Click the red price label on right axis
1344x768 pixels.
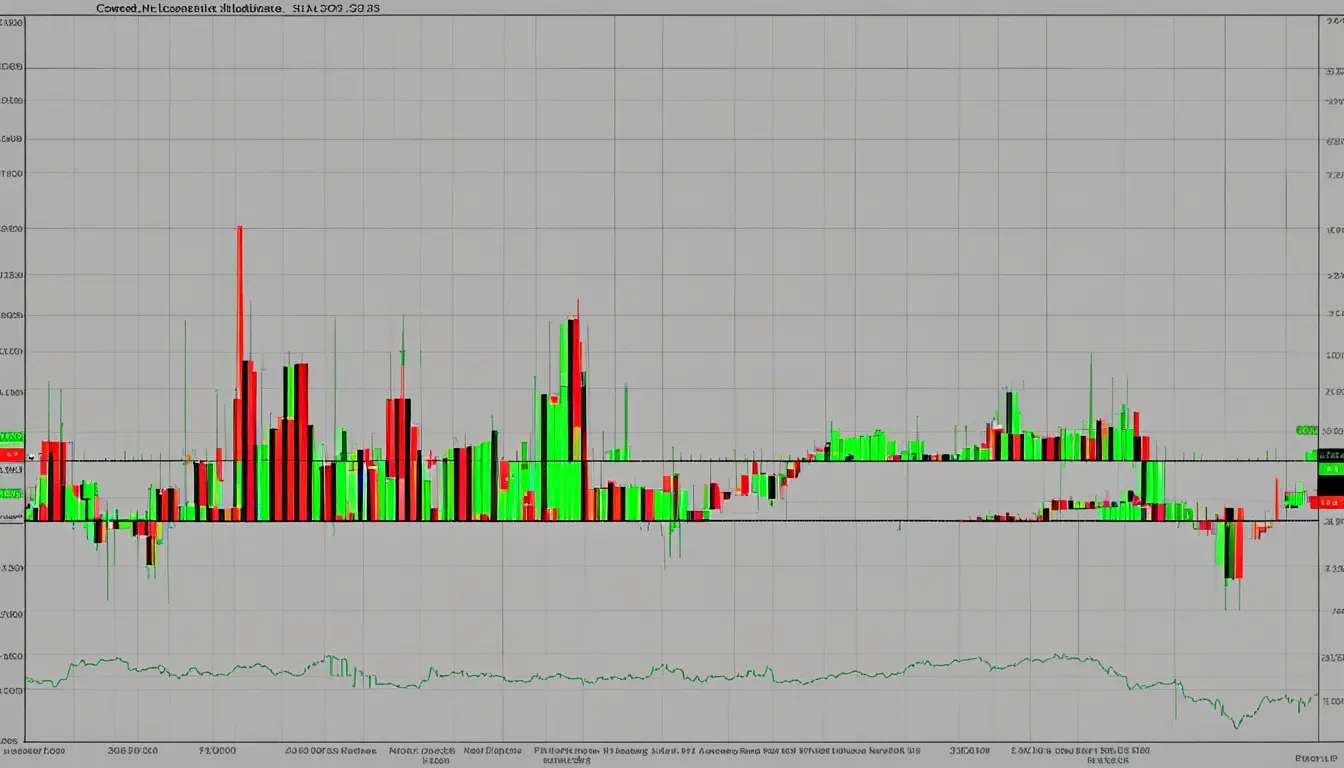coord(1330,503)
